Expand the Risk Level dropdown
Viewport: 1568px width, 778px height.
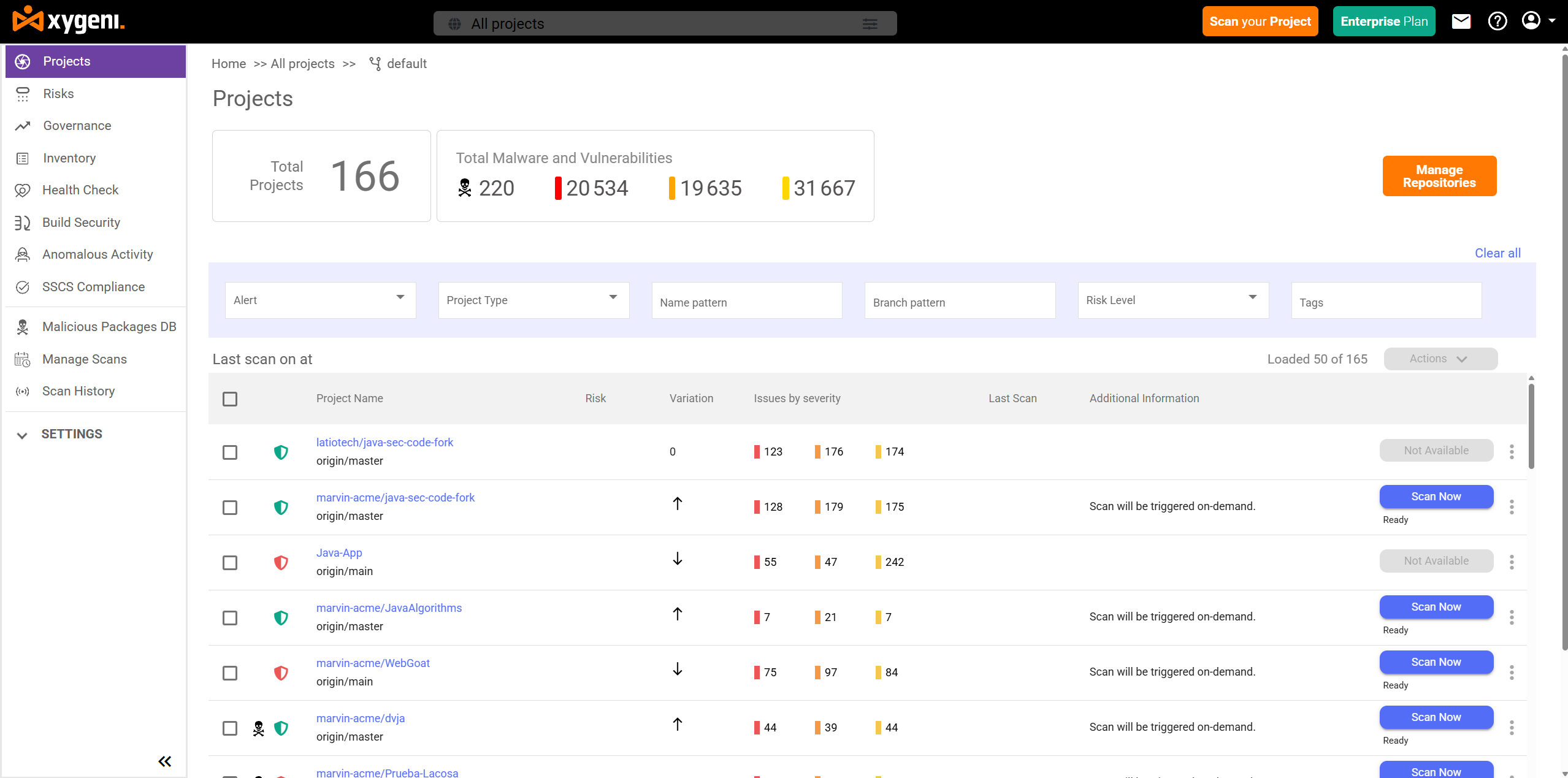(x=1172, y=300)
